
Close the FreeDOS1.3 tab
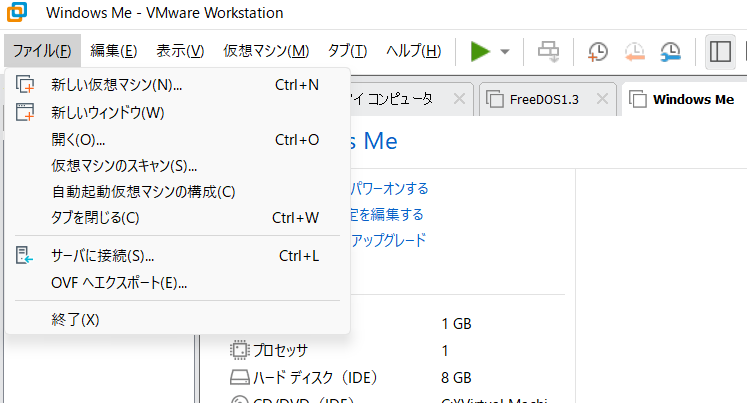[602, 99]
